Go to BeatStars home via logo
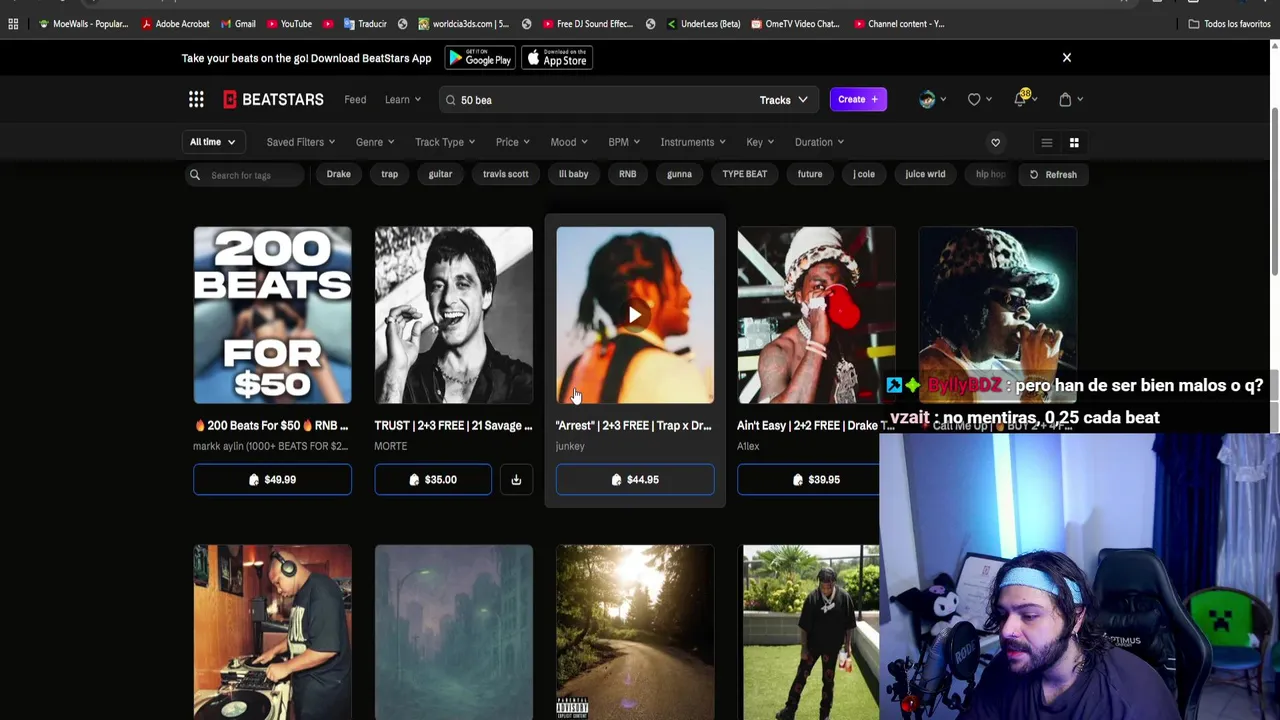Screen dimensions: 1280x720 point(273,99)
